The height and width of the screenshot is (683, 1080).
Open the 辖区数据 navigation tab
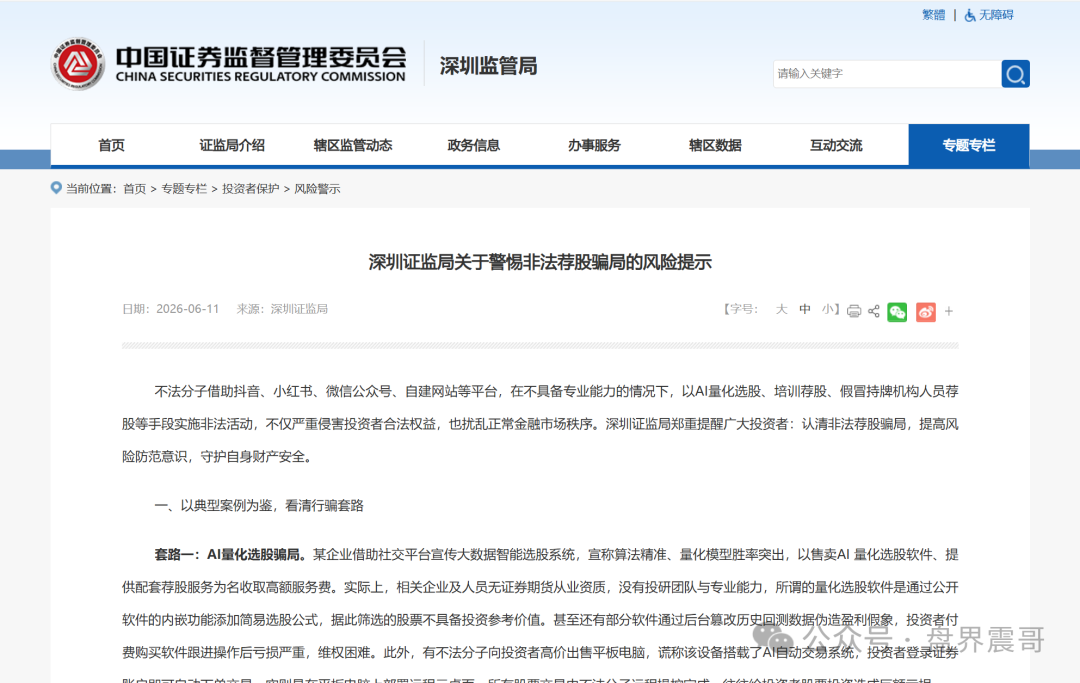pos(715,145)
